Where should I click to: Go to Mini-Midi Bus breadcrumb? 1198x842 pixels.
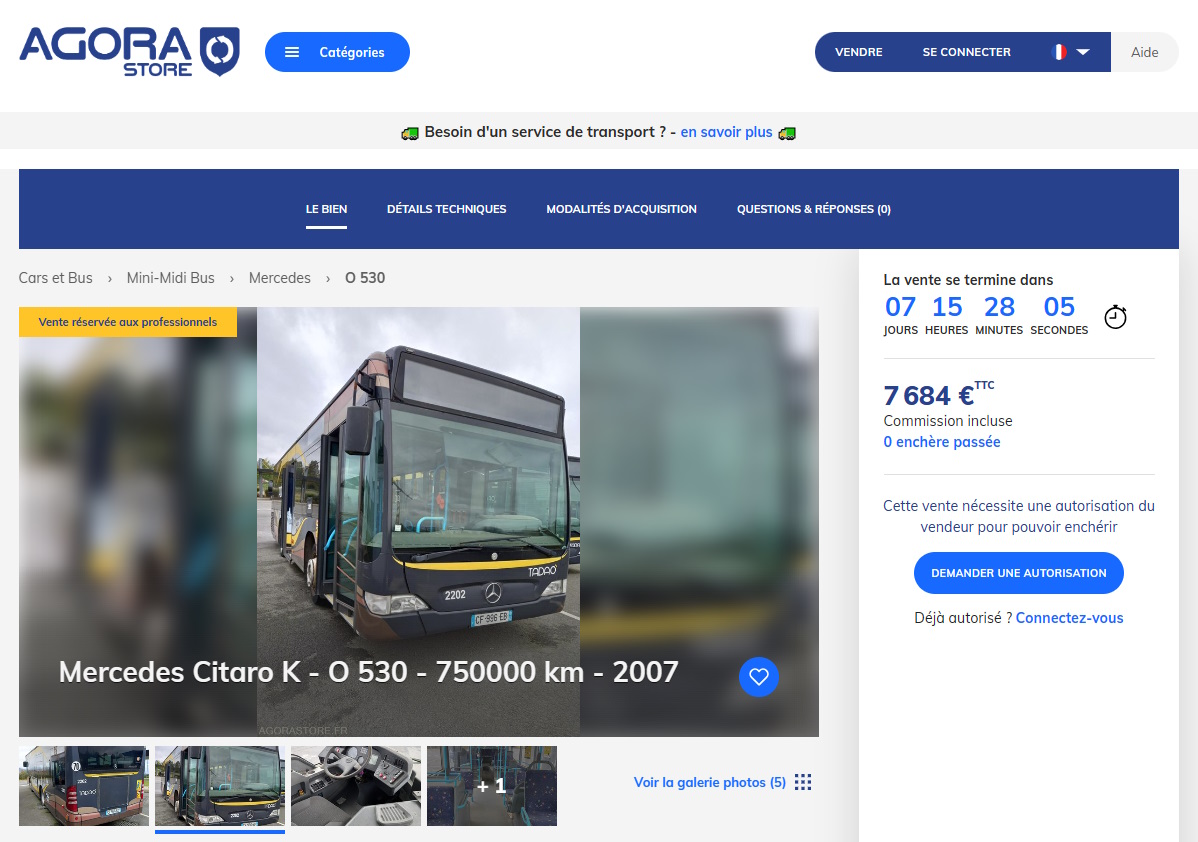click(171, 278)
